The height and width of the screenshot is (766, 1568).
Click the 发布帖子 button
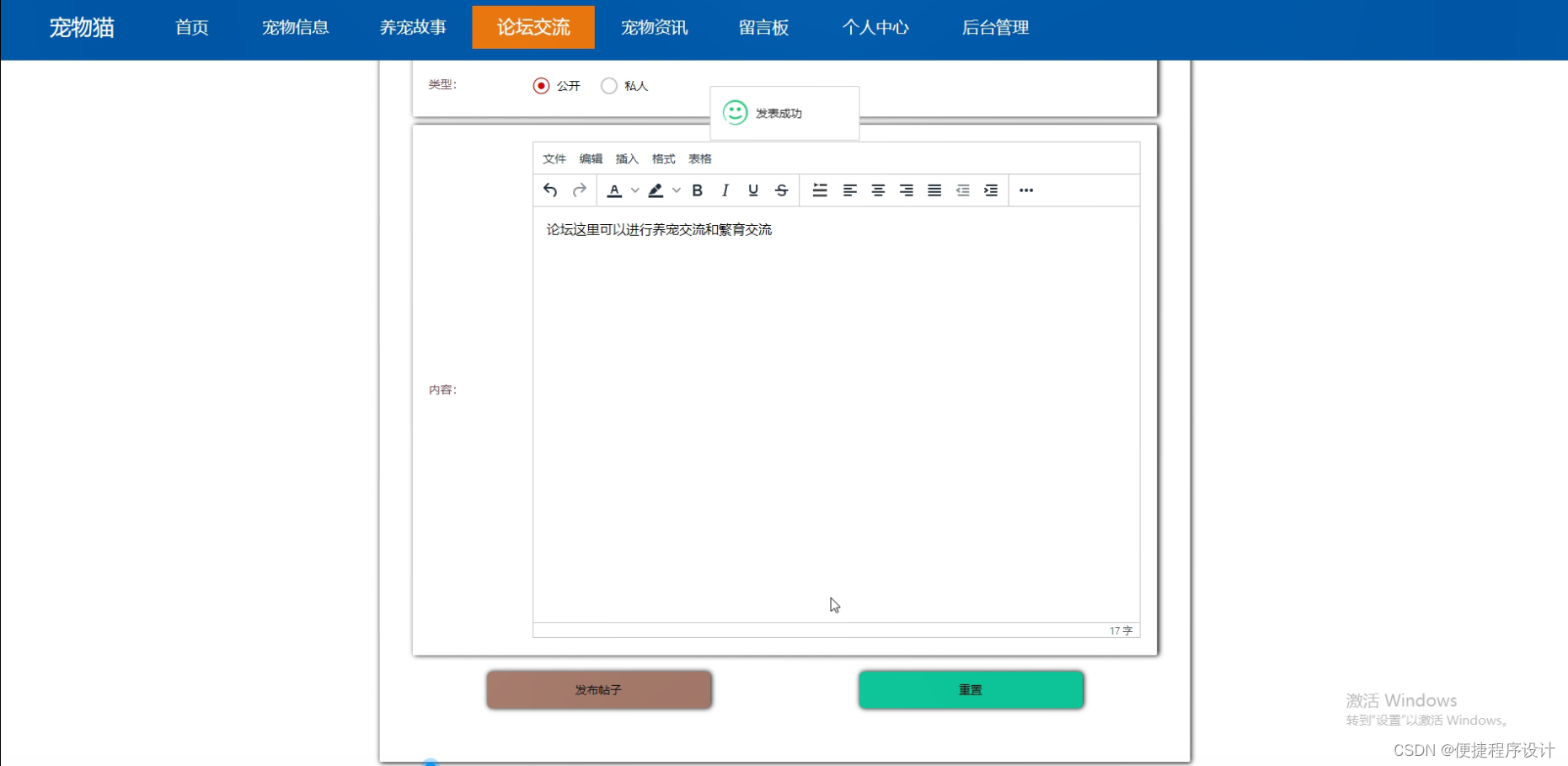598,689
